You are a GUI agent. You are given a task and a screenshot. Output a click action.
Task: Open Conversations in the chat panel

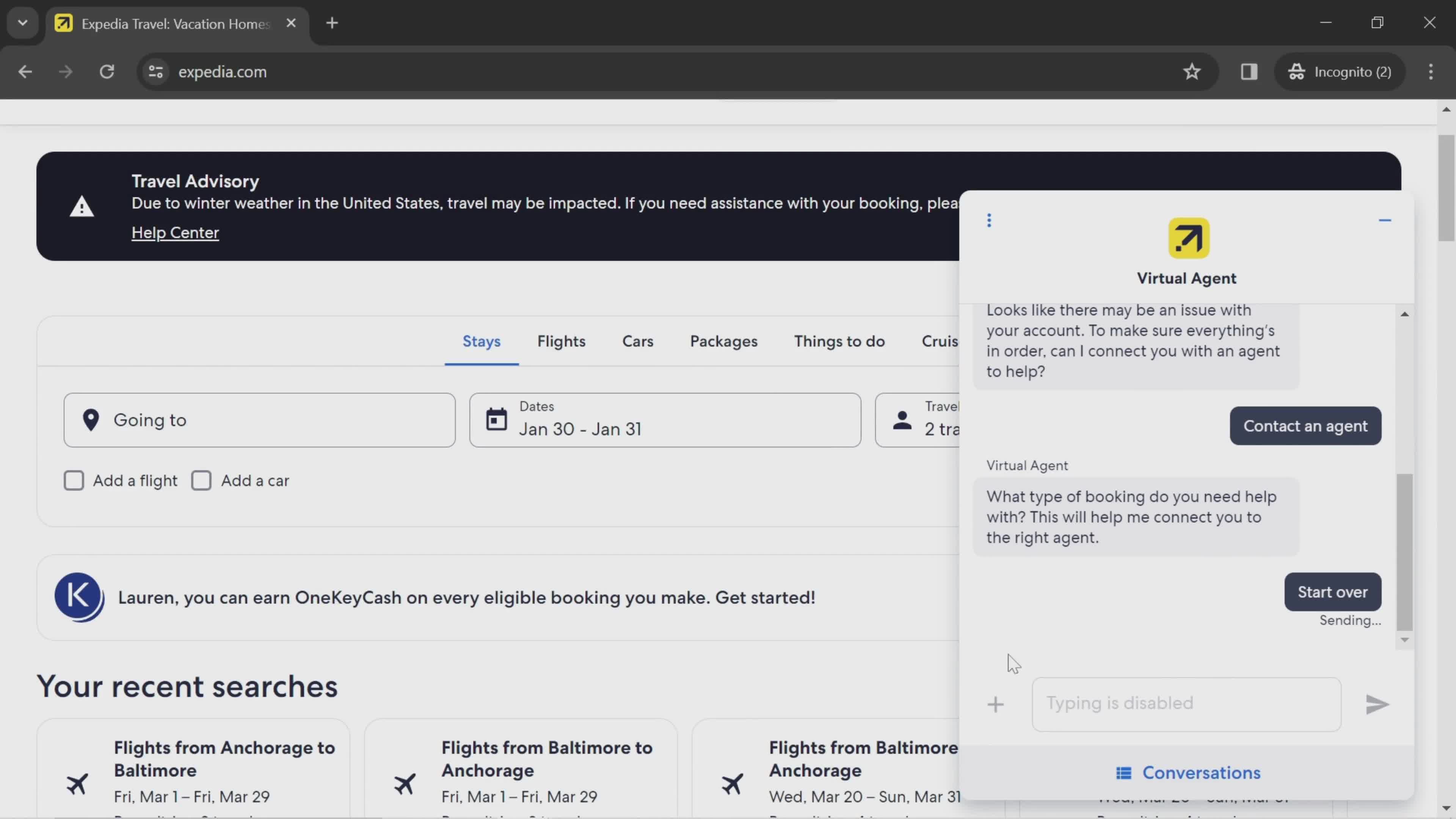pos(1188,773)
